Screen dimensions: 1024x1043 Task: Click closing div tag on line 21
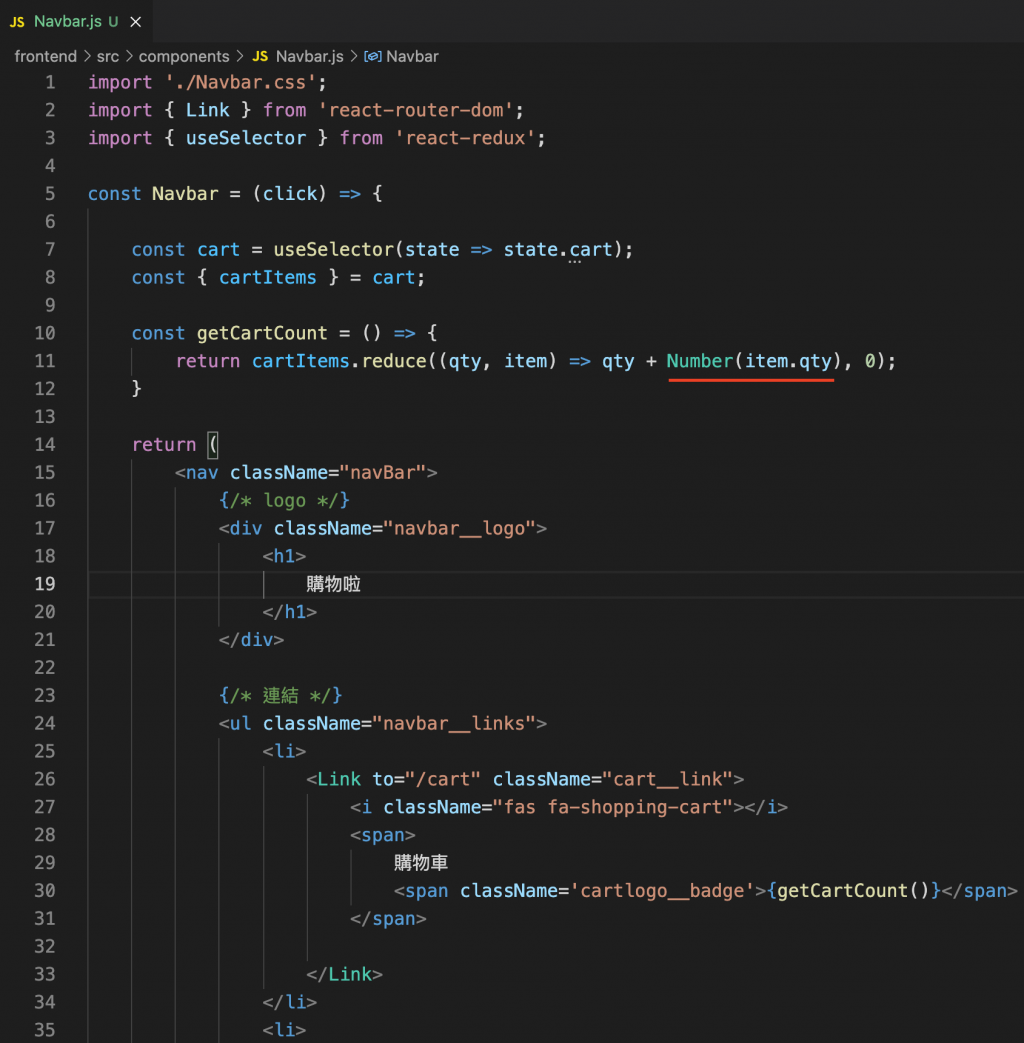coord(252,640)
